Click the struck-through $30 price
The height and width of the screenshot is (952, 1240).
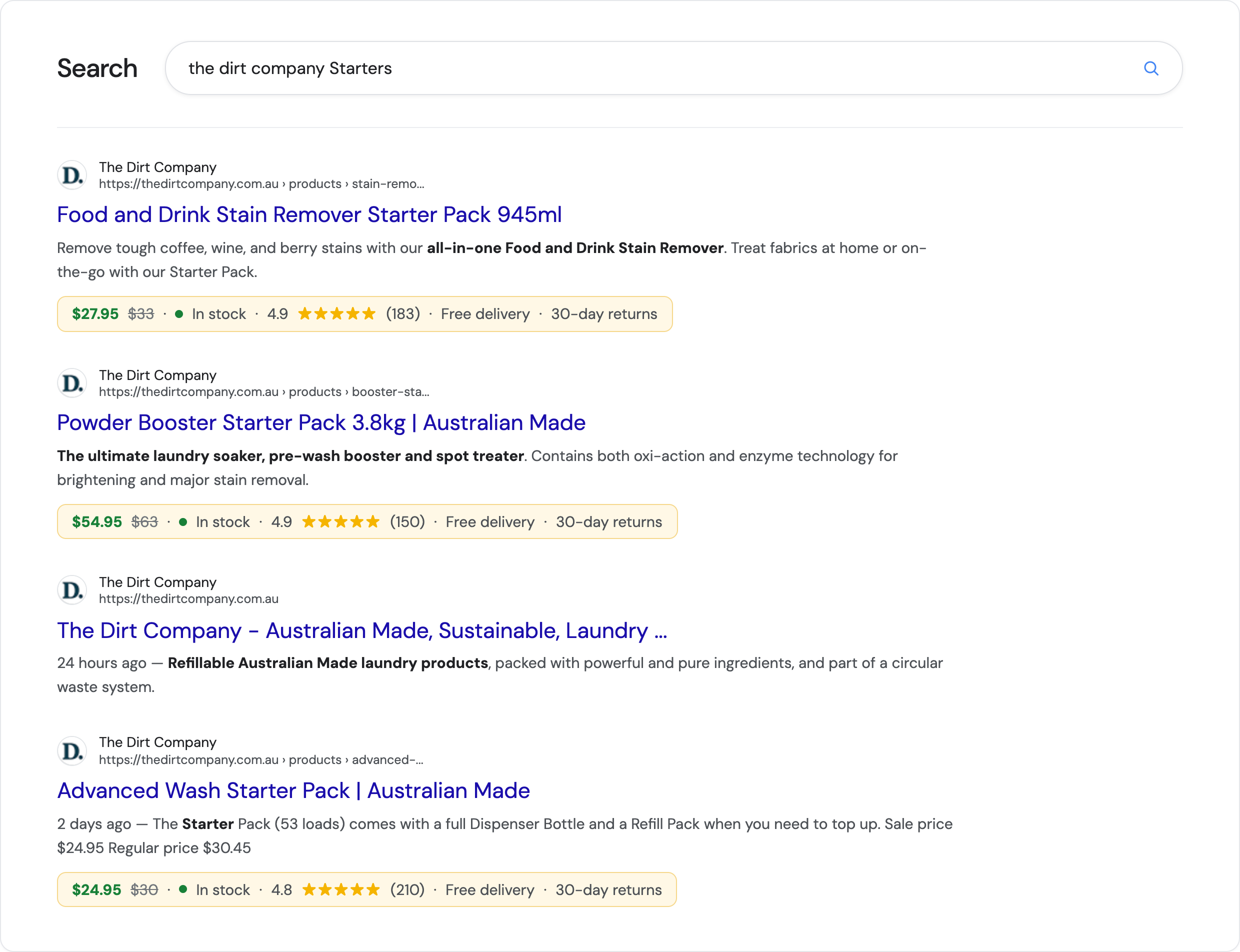coord(144,889)
